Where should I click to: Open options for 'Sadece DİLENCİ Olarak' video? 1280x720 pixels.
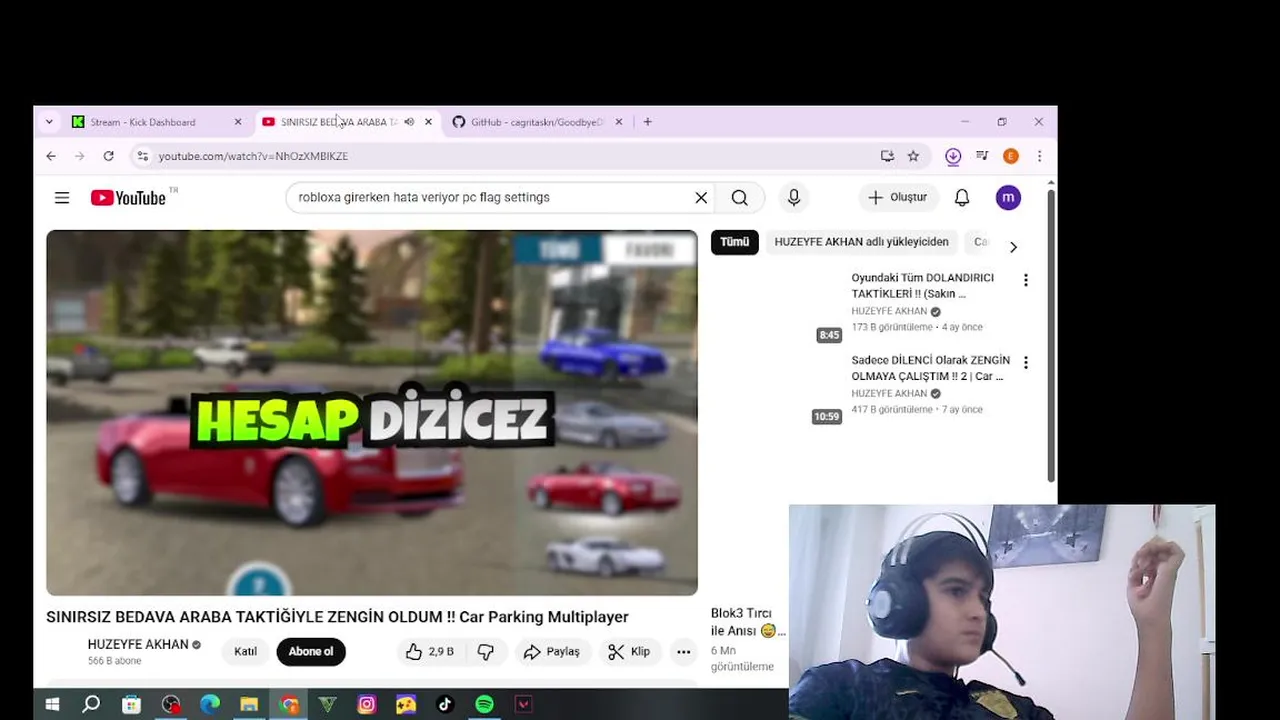pos(1025,362)
